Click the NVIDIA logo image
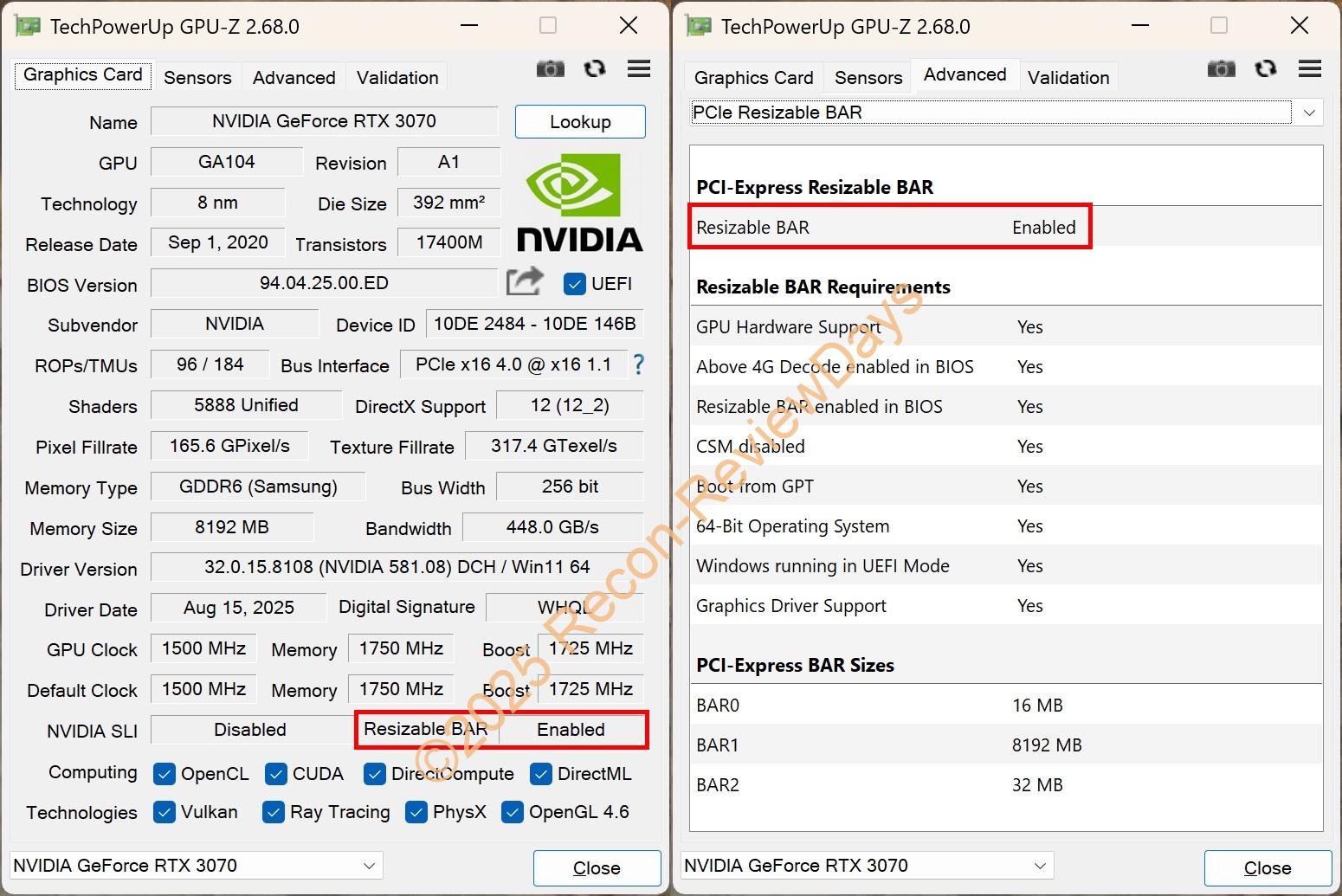Viewport: 1342px width, 896px height. pyautogui.click(x=578, y=199)
